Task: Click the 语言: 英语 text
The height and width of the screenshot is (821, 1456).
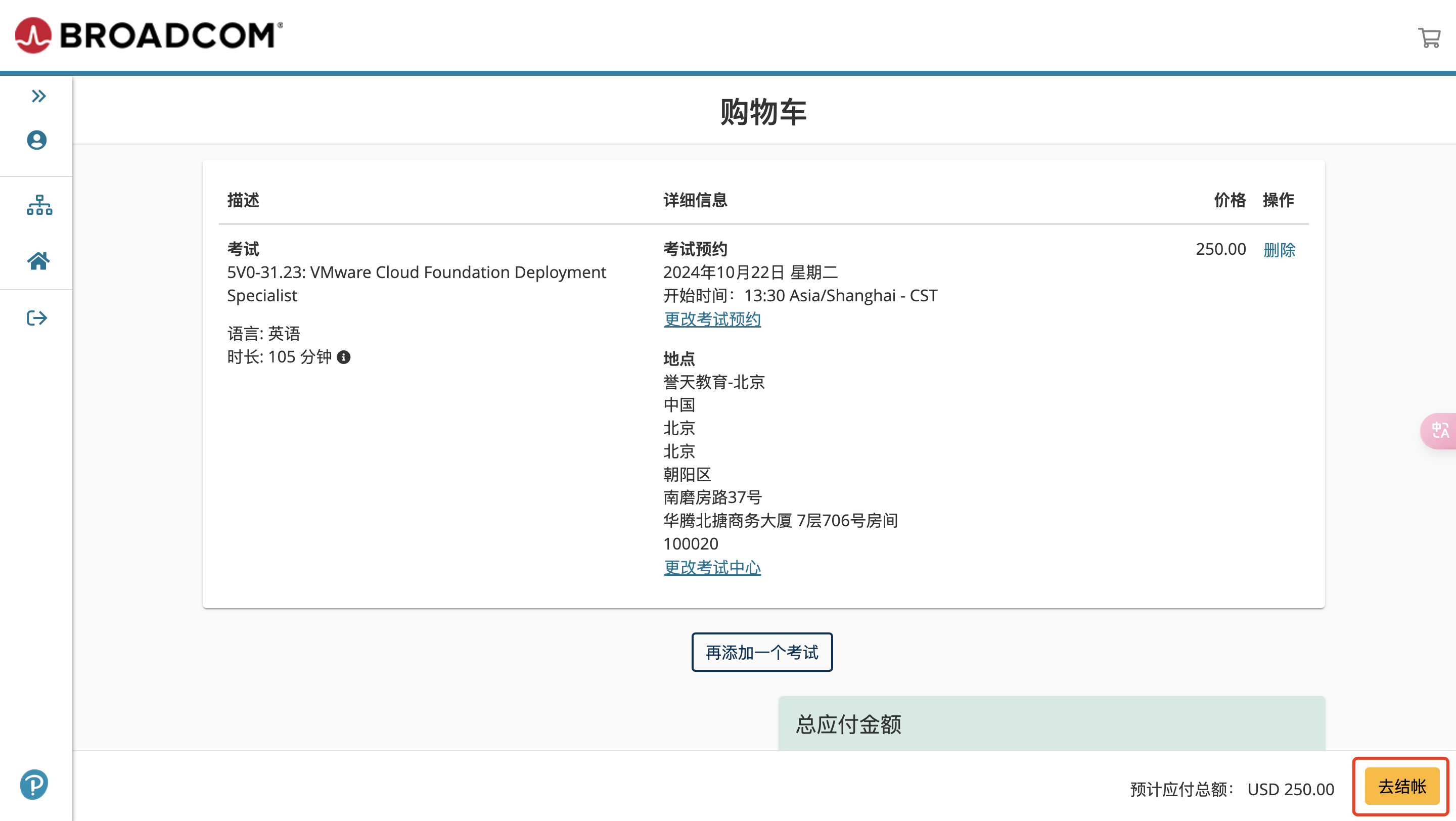Action: (263, 333)
